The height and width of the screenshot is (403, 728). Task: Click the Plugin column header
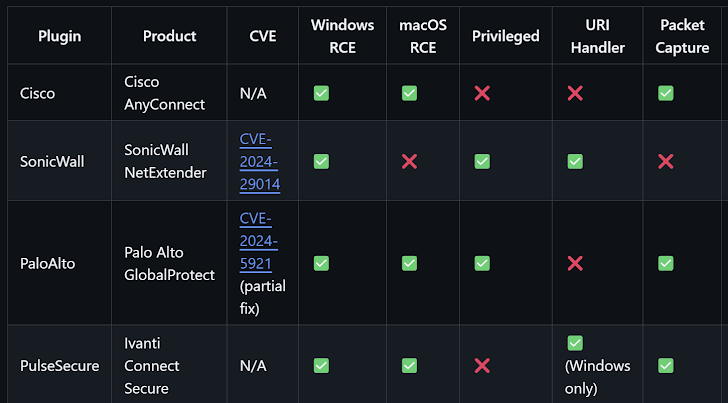(60, 36)
